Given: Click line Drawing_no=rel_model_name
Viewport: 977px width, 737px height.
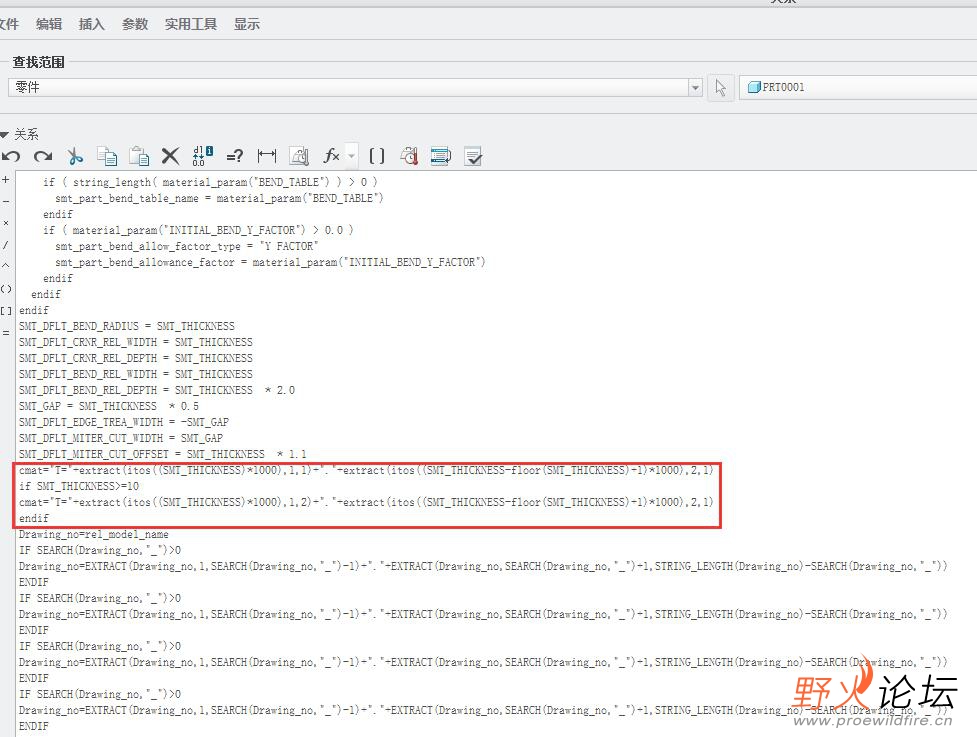Looking at the screenshot, I should point(93,535).
